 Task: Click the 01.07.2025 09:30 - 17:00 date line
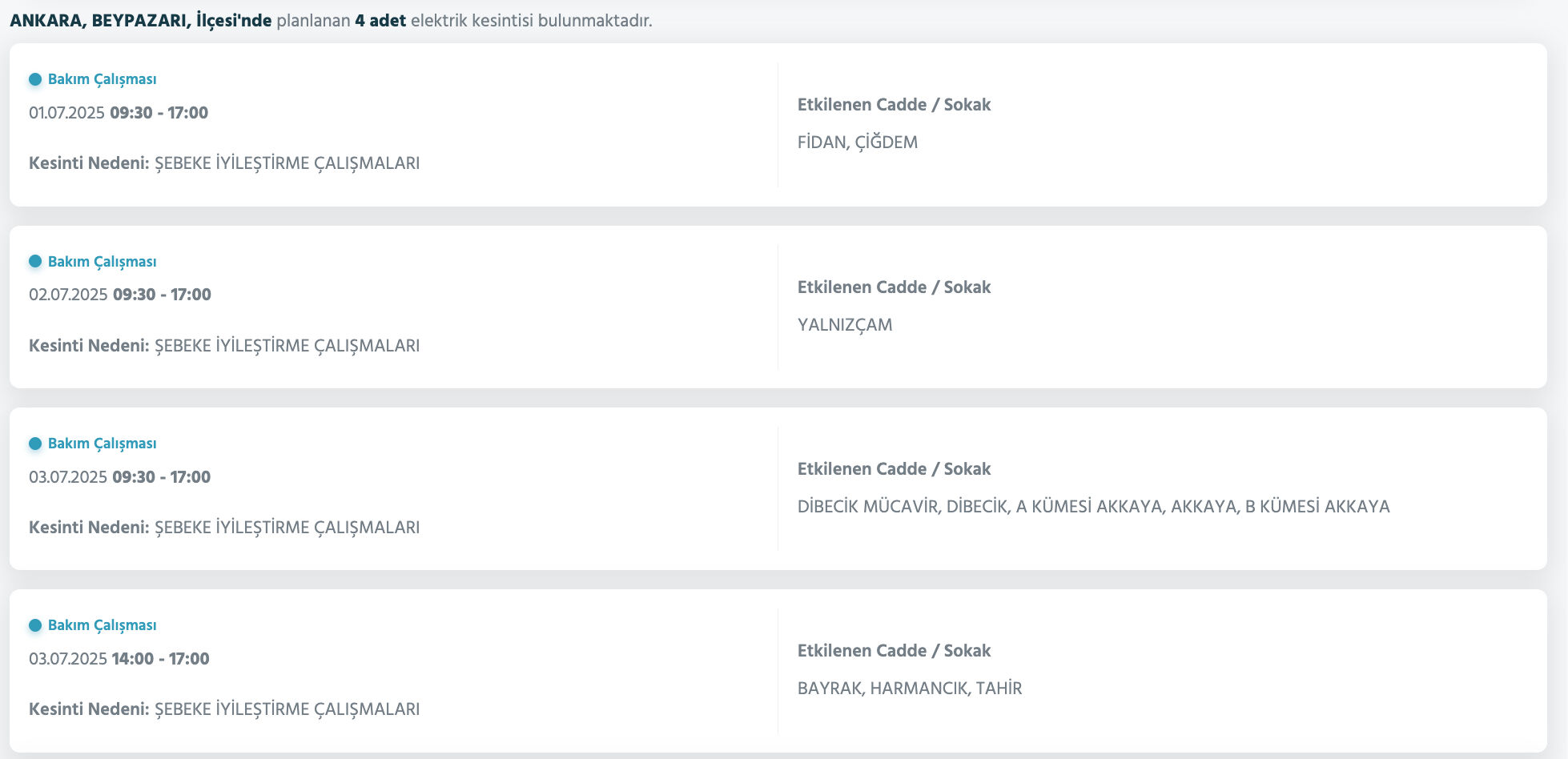tap(119, 113)
